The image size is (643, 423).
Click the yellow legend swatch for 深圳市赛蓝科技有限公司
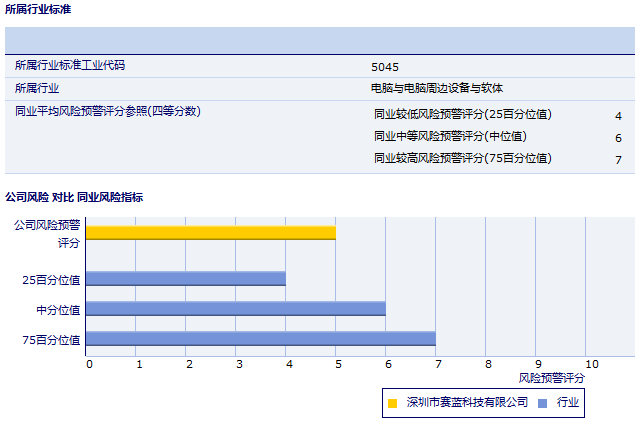[x=392, y=403]
